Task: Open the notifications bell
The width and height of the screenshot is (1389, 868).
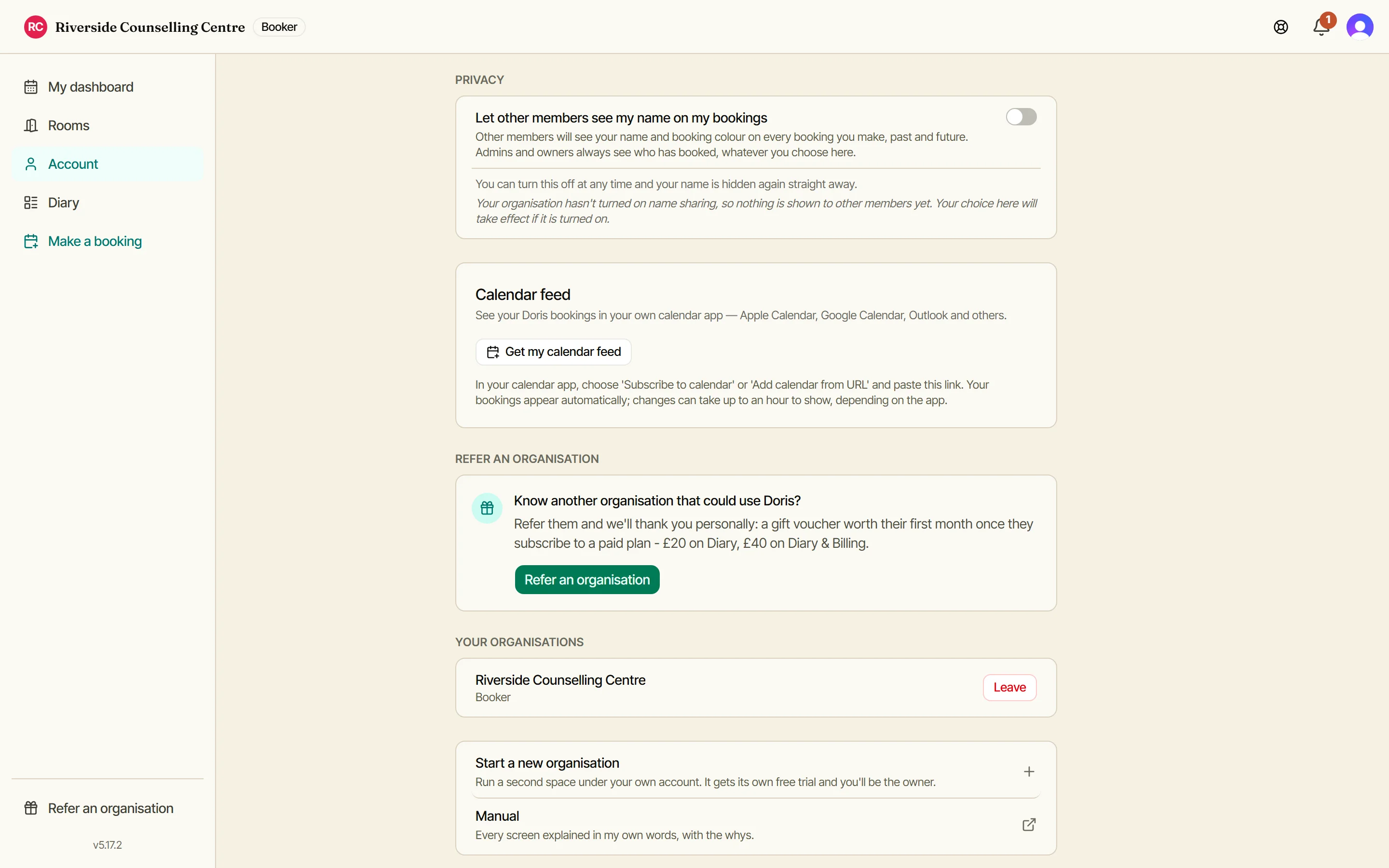Action: (x=1321, y=27)
